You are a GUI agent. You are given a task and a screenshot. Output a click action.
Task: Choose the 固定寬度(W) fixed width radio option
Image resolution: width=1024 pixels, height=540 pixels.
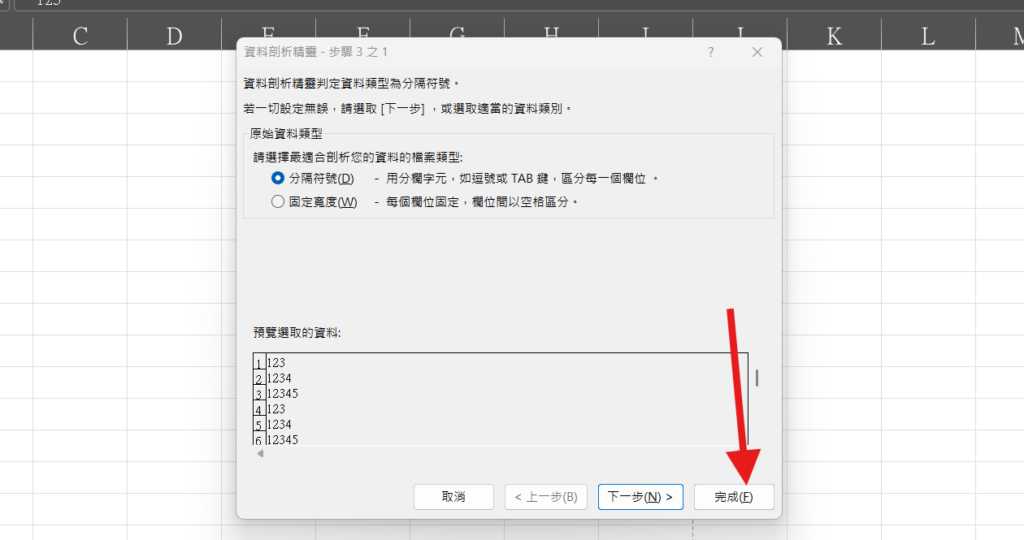(278, 202)
